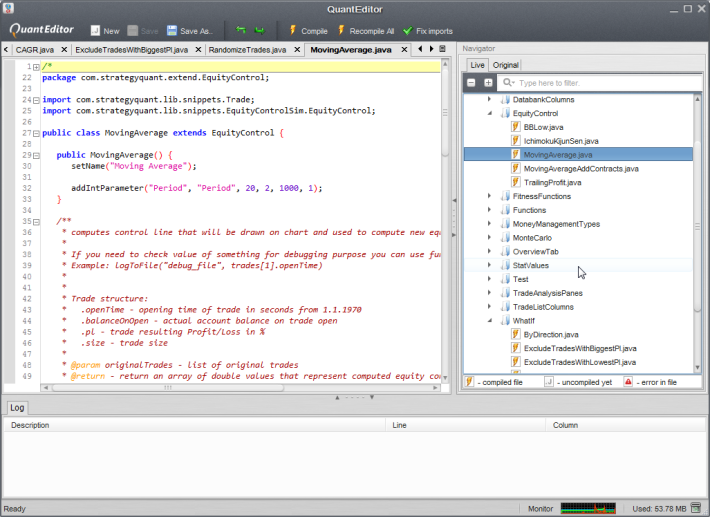Image resolution: width=710 pixels, height=517 pixels.
Task: Click garbage collect icon beside memory usage
Action: coord(695,508)
